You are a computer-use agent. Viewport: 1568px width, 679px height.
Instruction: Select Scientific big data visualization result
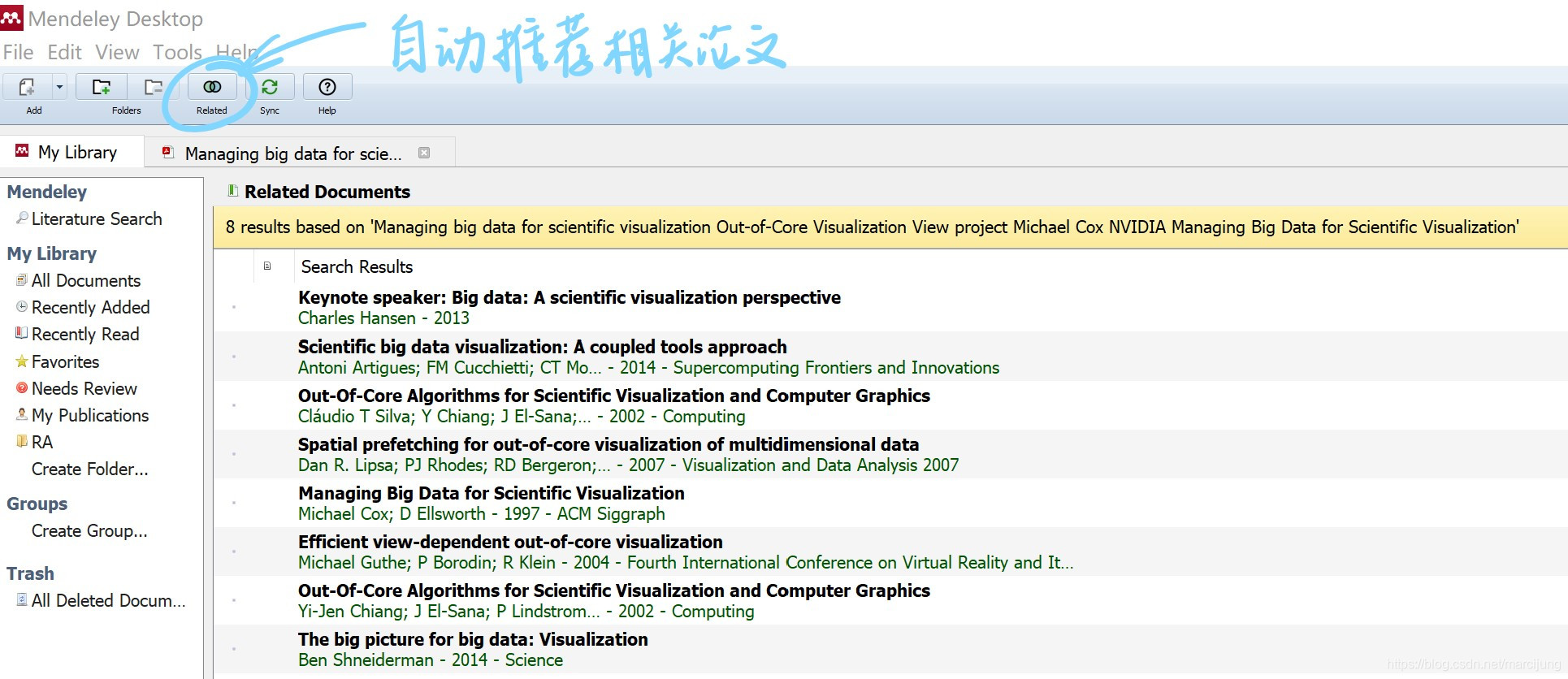(890, 357)
